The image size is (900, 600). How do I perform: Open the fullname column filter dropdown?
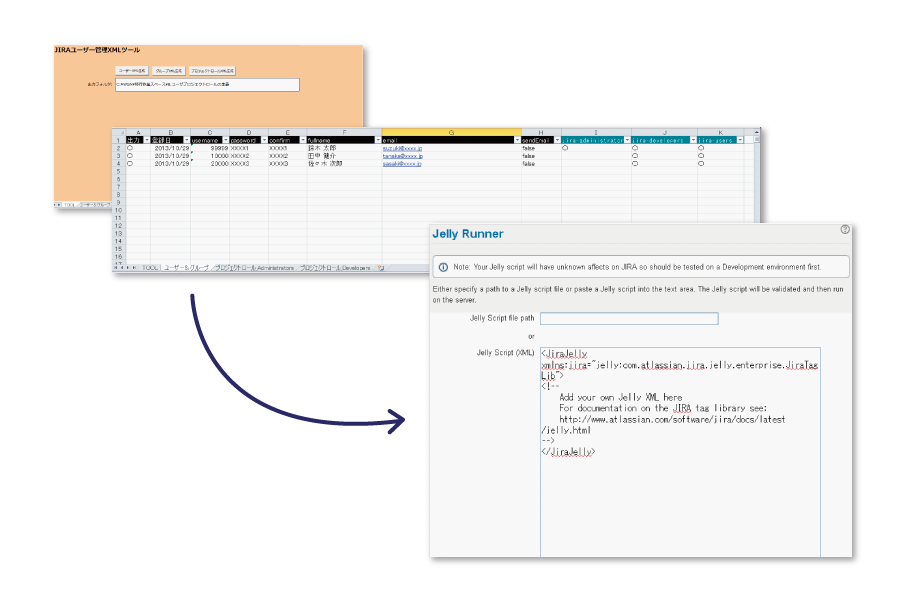point(376,141)
